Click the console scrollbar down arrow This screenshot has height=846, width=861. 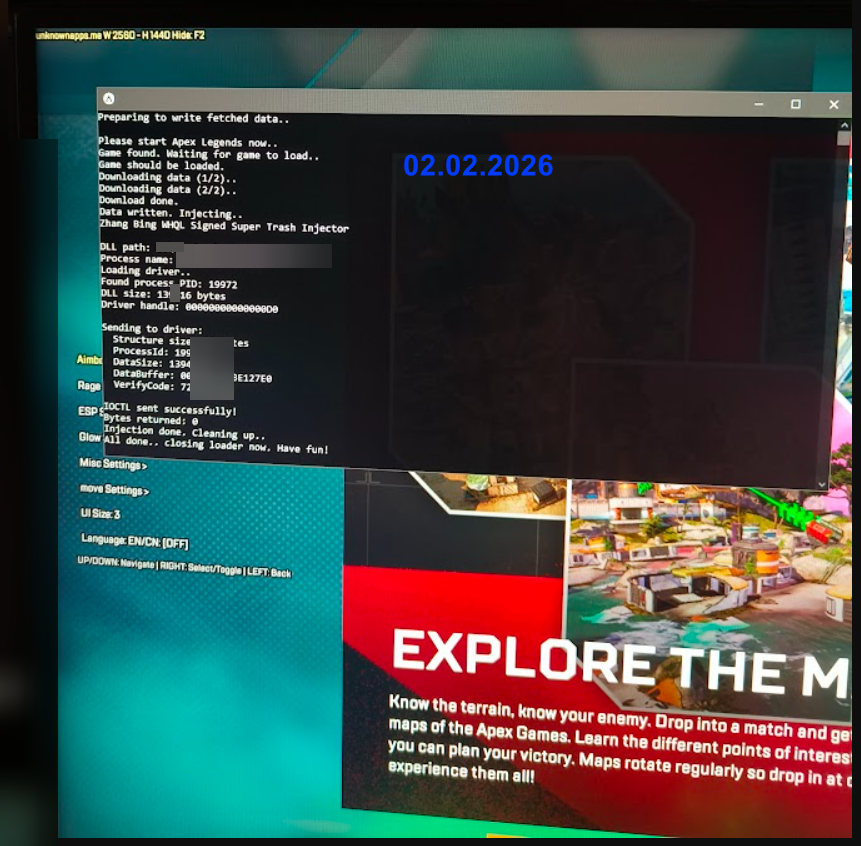tap(822, 484)
